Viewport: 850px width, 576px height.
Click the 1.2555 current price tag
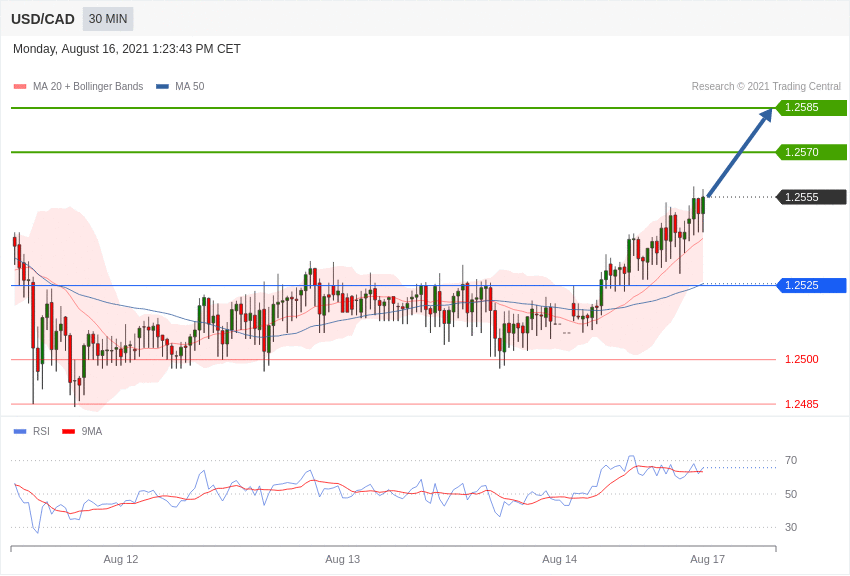(x=811, y=197)
